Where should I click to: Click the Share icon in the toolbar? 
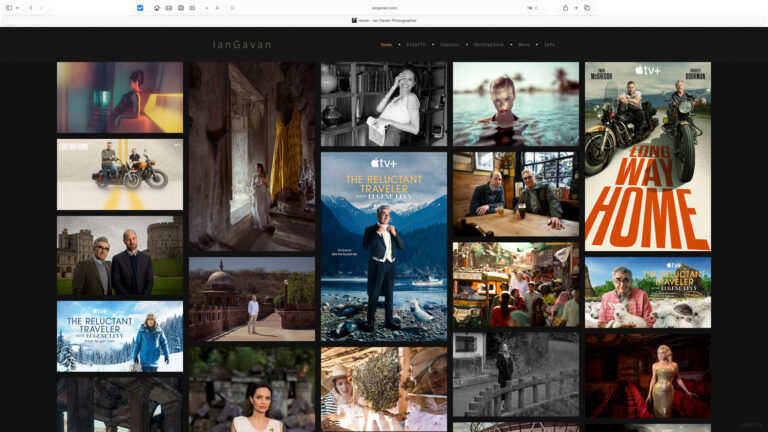pos(565,8)
